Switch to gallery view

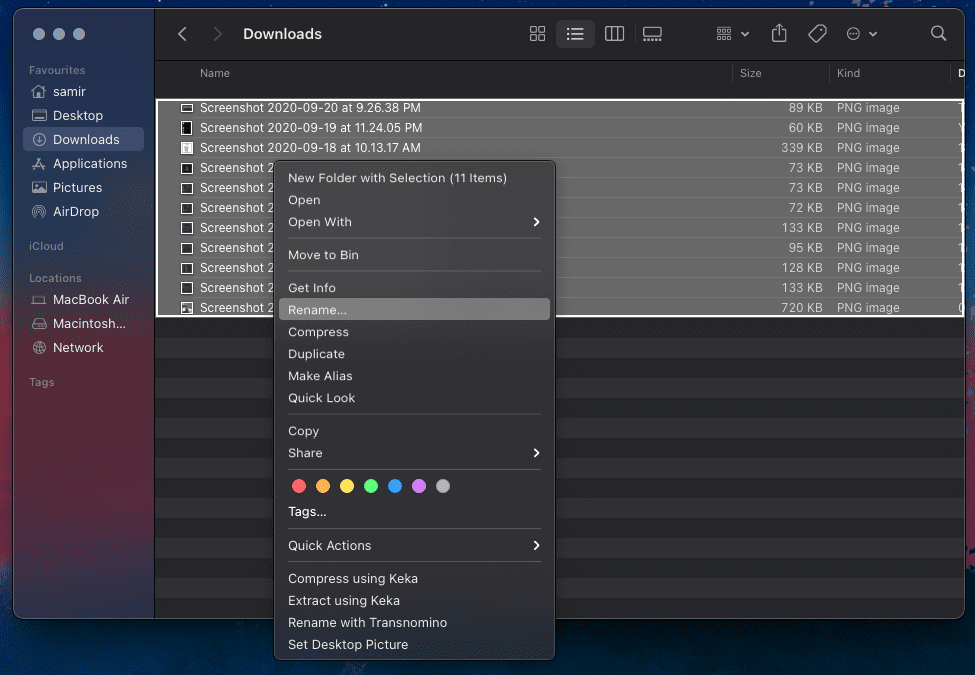[652, 34]
